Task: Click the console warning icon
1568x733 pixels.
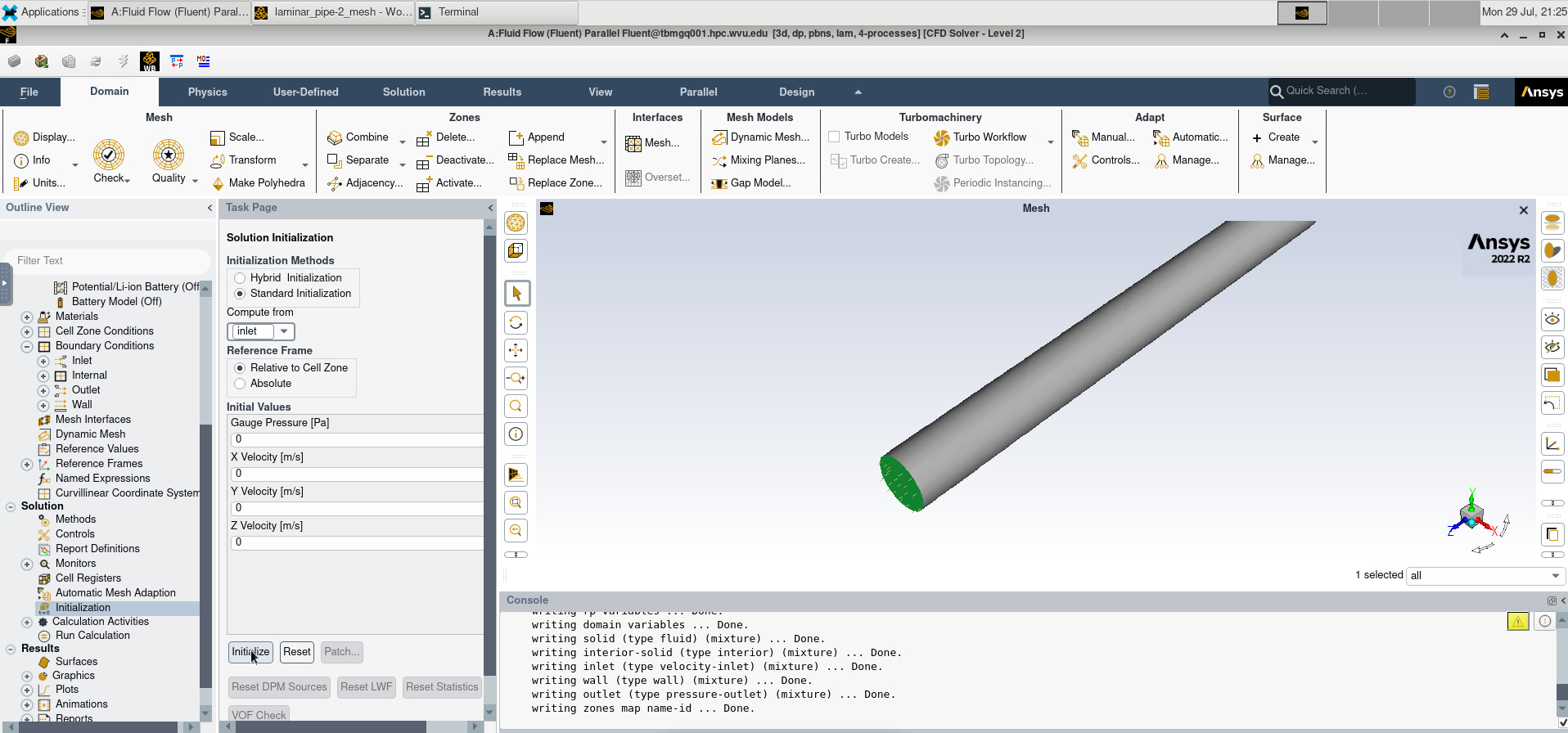Action: pyautogui.click(x=1518, y=621)
